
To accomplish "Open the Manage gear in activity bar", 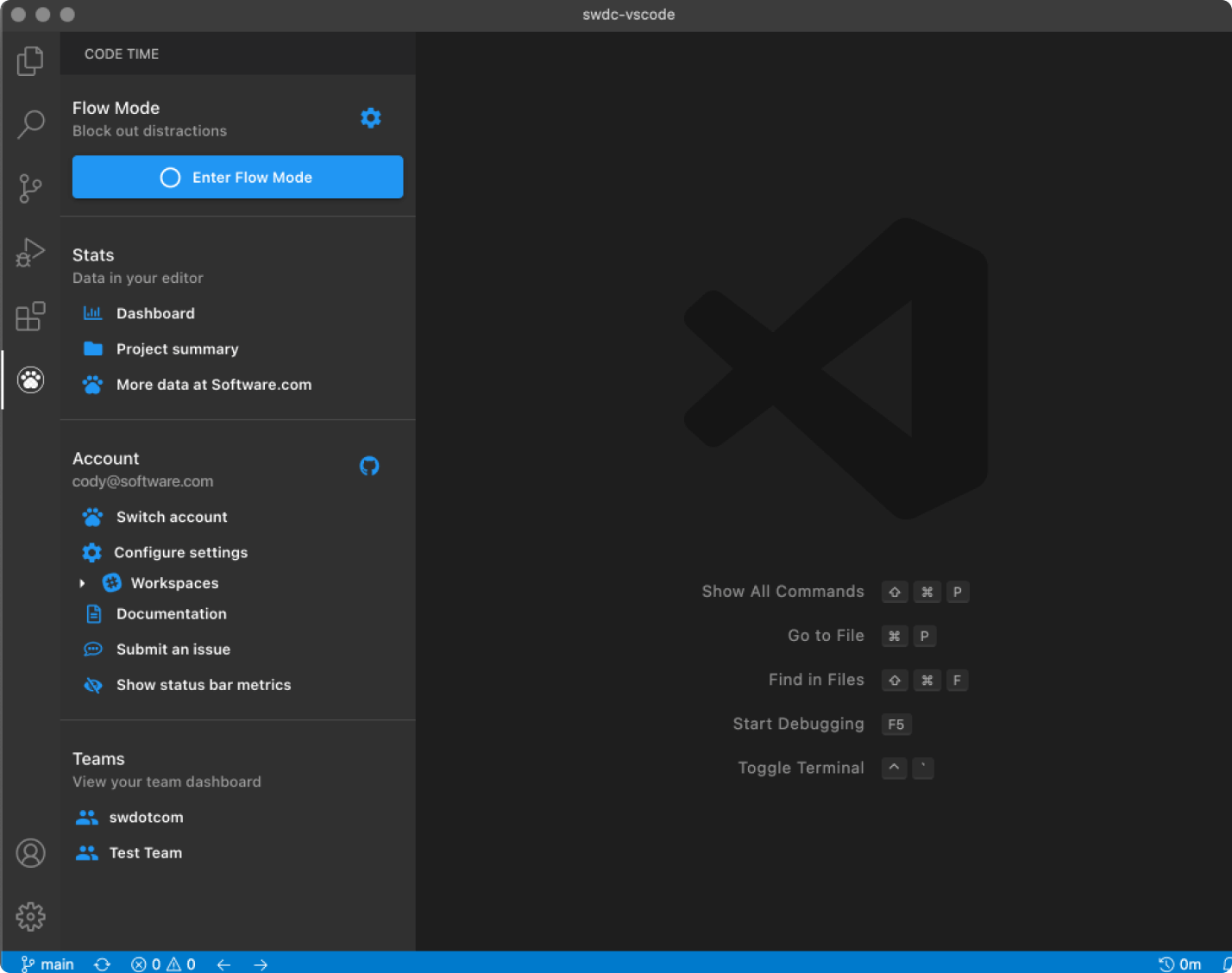I will click(x=30, y=916).
